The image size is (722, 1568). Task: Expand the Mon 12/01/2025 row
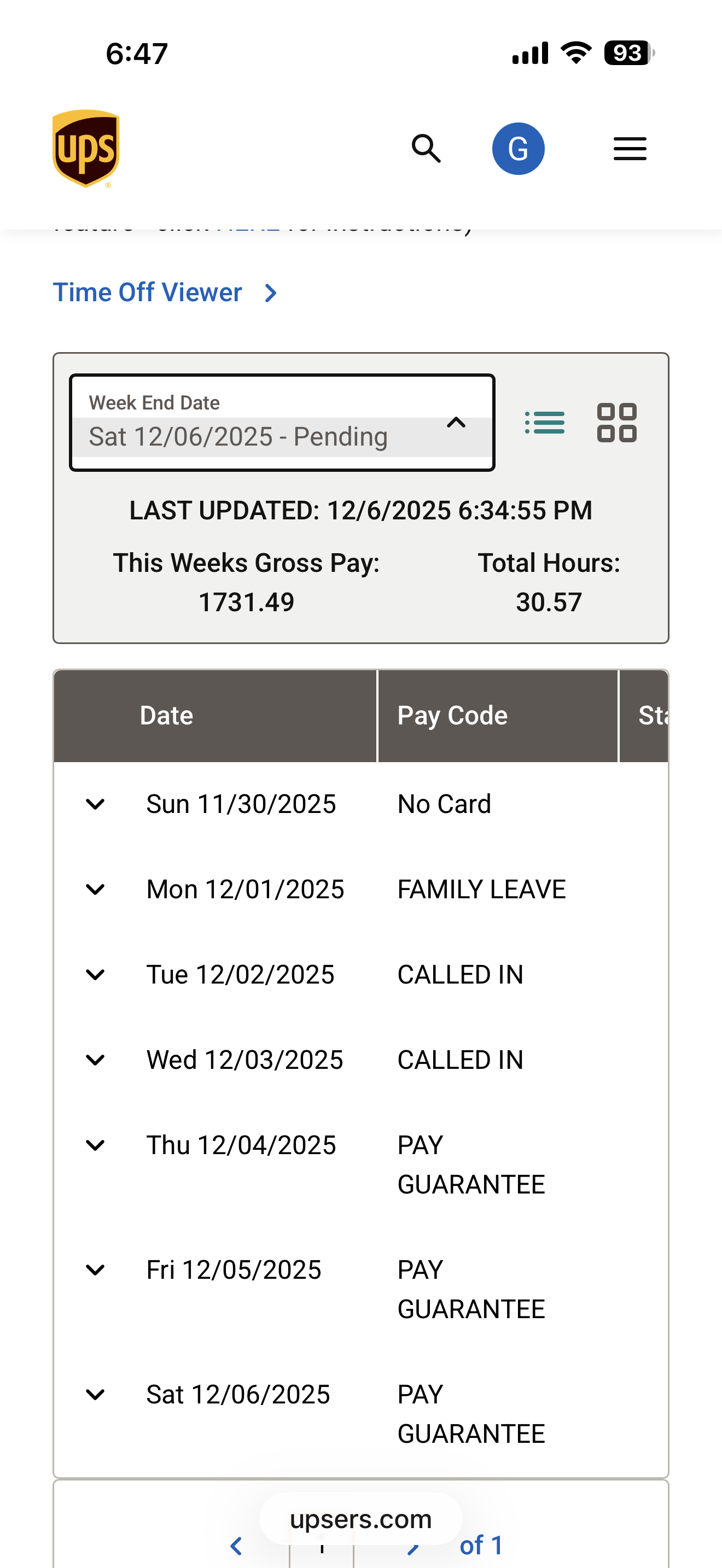tap(96, 890)
